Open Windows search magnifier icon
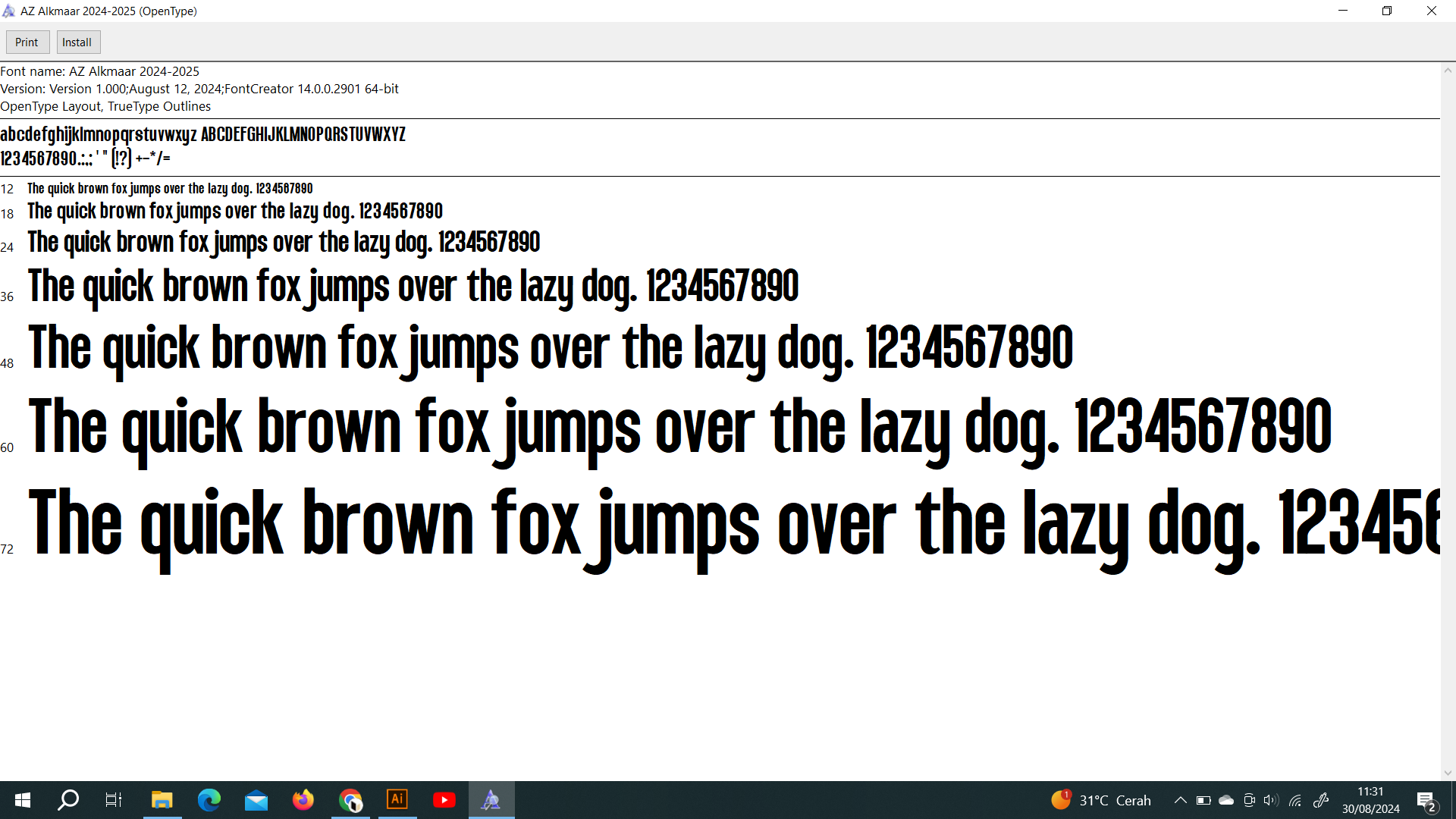Screen dimensions: 1456x819 point(68,800)
